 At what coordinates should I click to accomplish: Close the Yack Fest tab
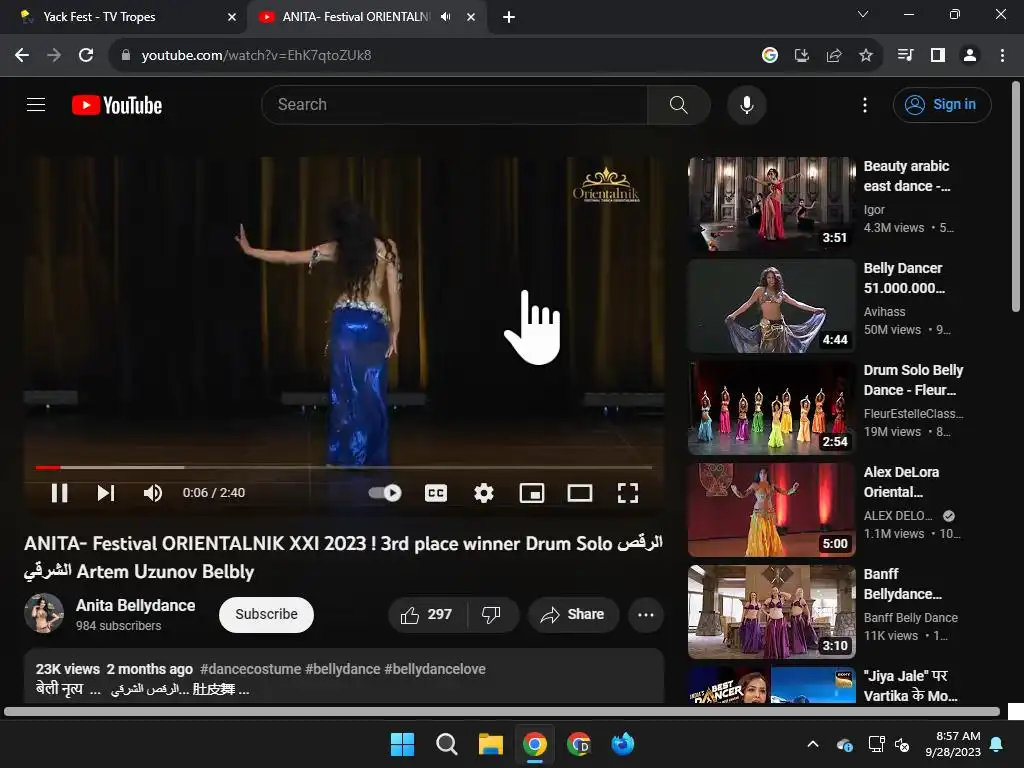tap(232, 17)
